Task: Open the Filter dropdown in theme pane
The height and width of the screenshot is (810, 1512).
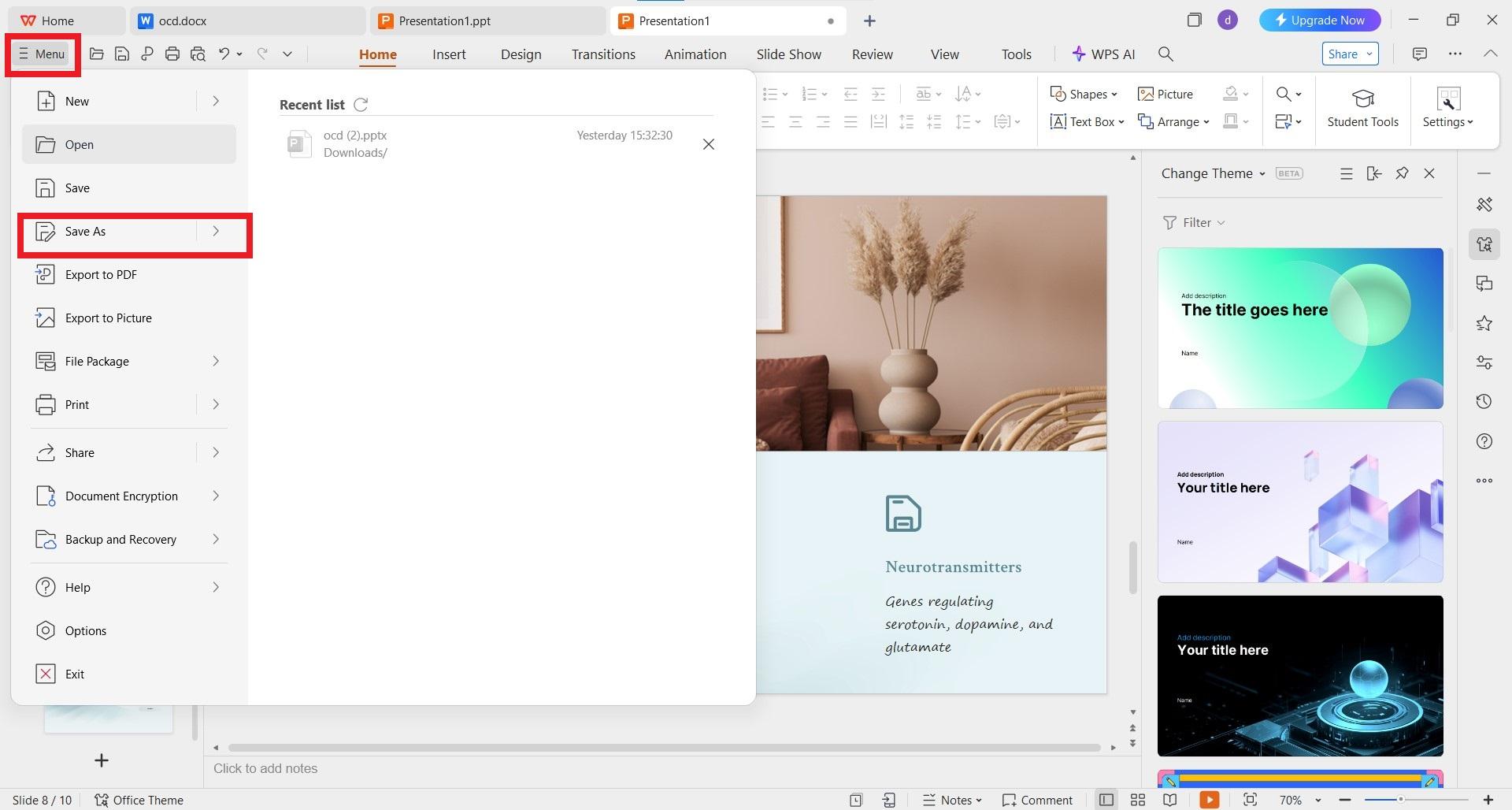Action: tap(1194, 223)
